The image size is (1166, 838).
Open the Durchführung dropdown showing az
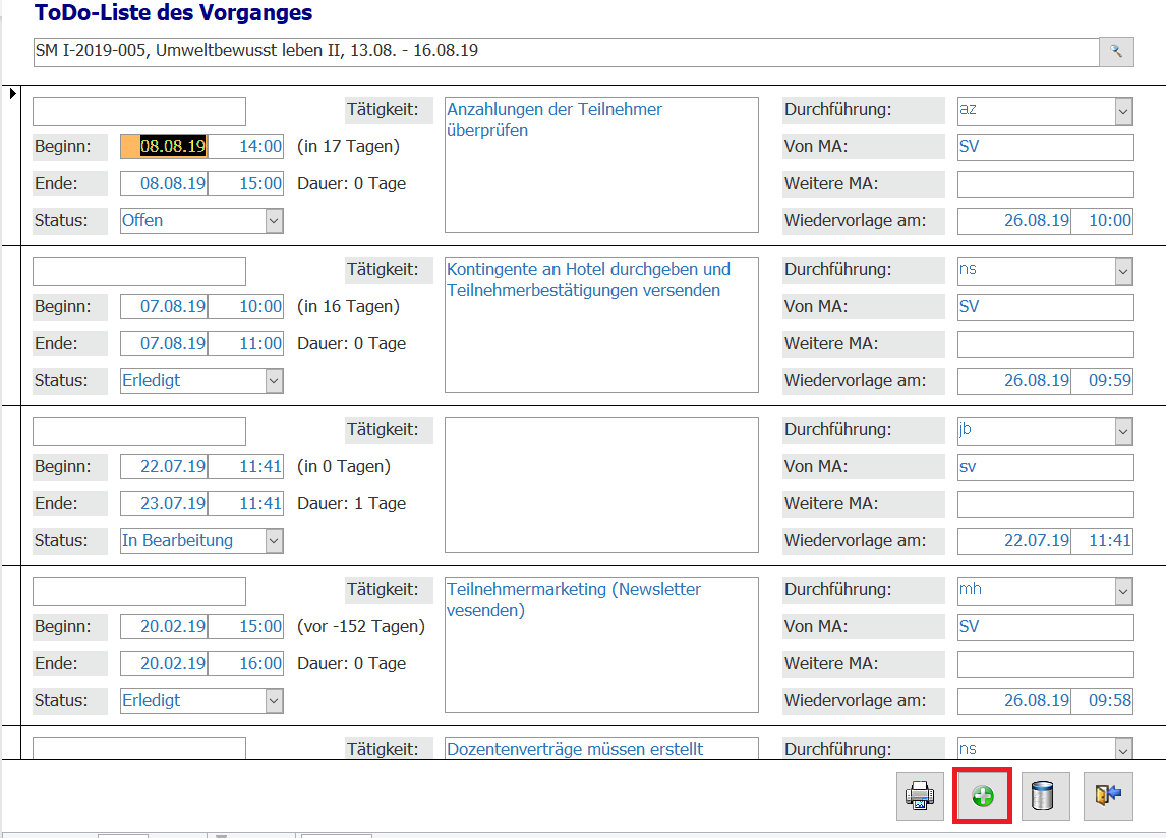coord(1123,111)
